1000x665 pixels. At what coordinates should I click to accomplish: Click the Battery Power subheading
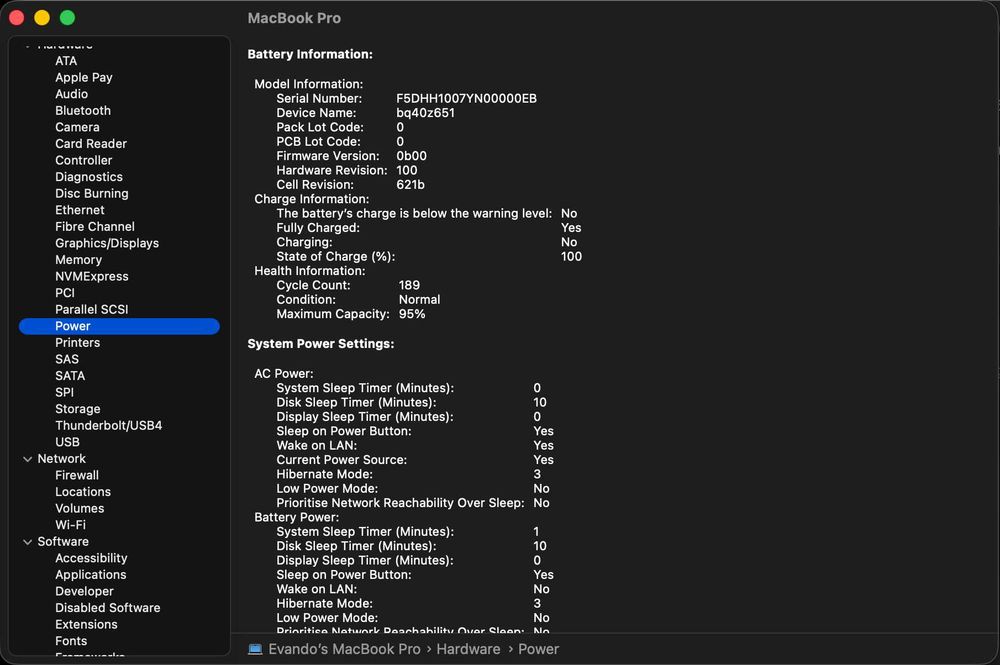click(297, 517)
